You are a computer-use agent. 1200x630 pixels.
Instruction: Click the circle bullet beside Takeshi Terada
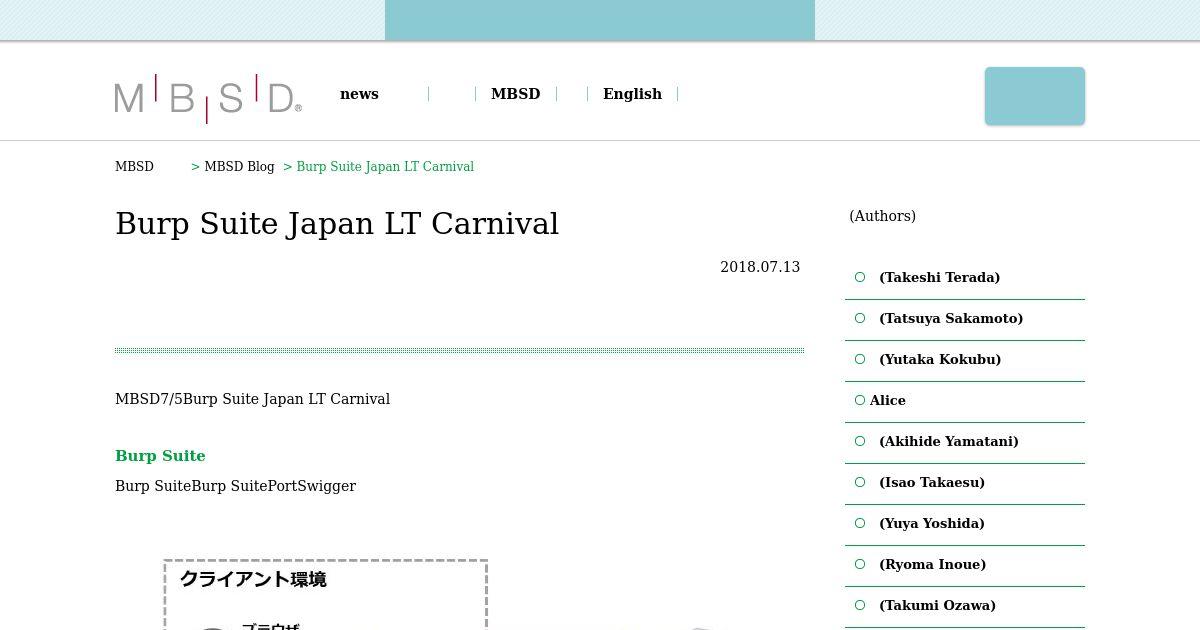click(x=860, y=277)
